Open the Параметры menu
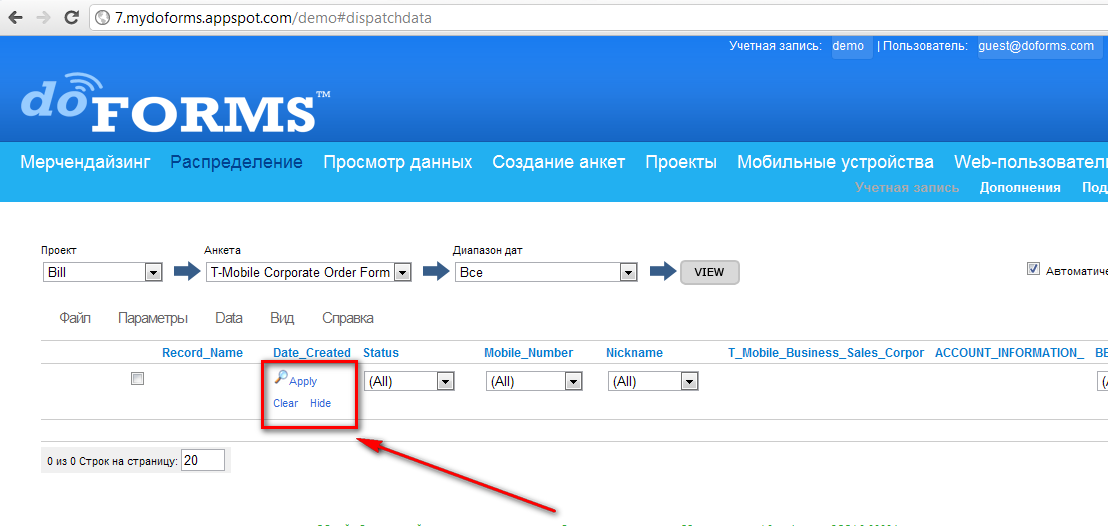 click(153, 318)
